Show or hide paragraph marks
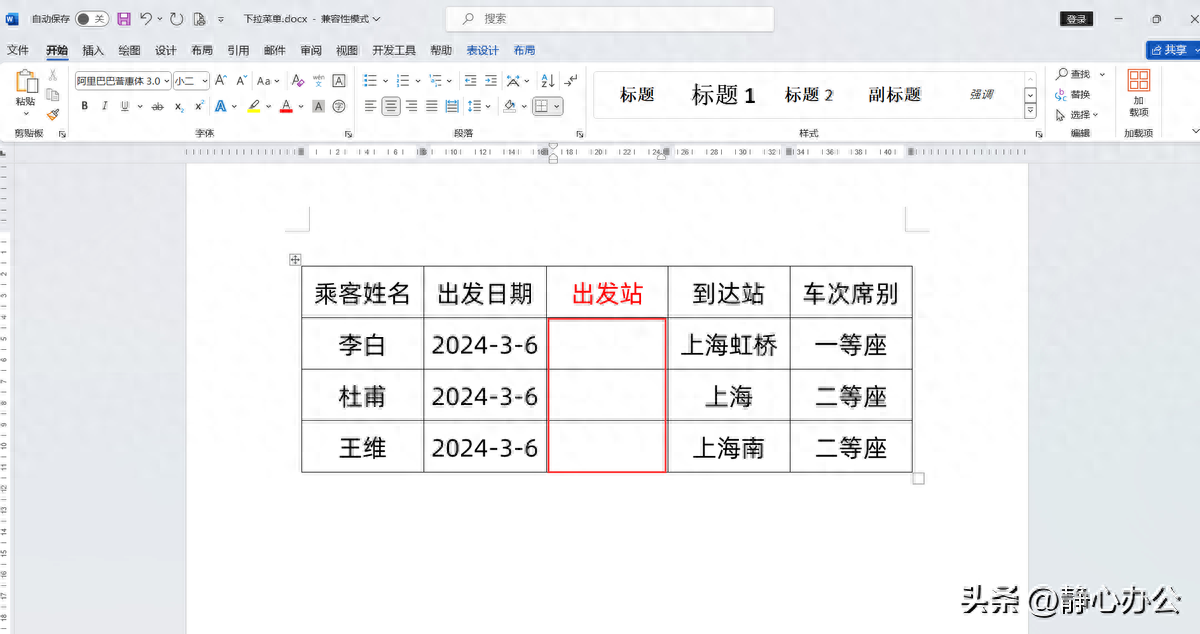The image size is (1200, 634). (x=570, y=81)
